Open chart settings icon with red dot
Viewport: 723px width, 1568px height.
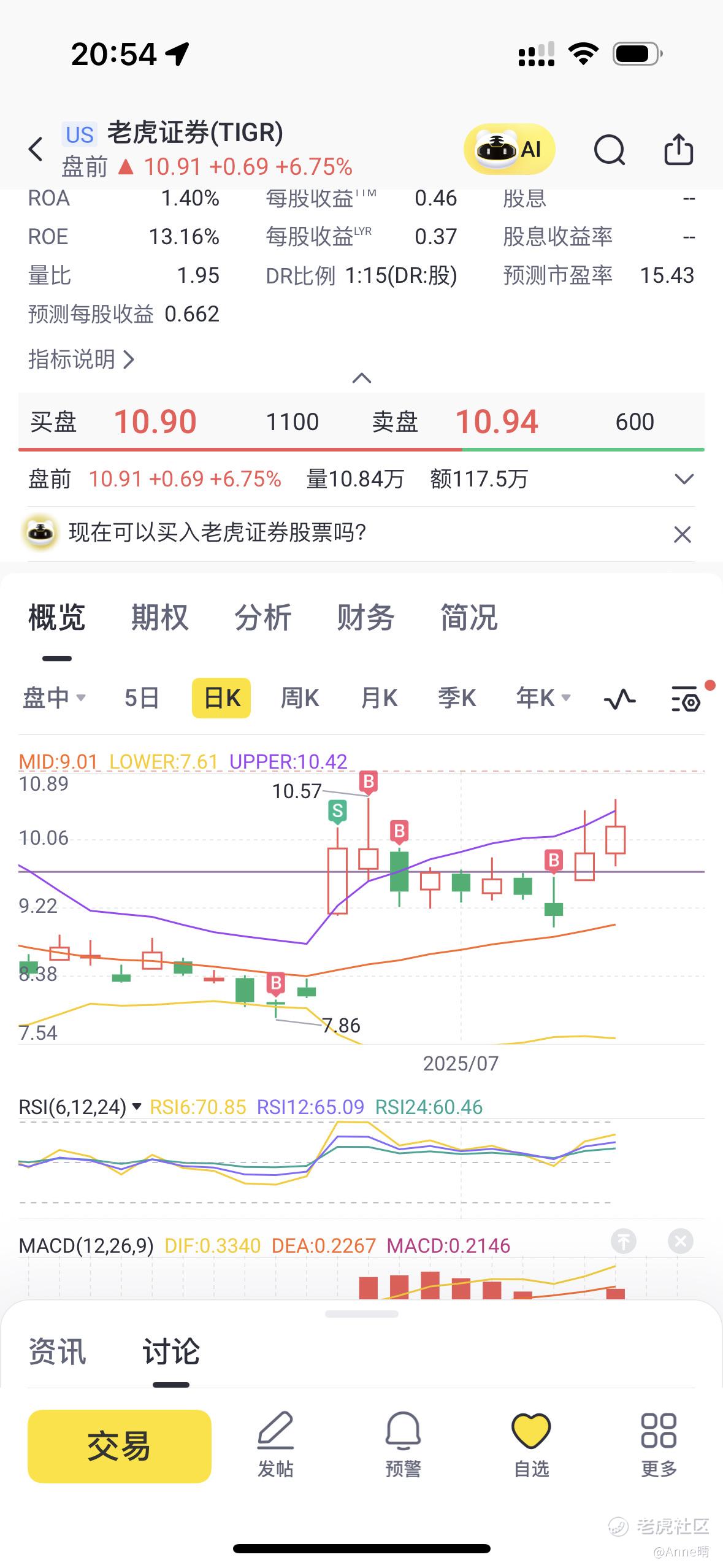pyautogui.click(x=686, y=699)
